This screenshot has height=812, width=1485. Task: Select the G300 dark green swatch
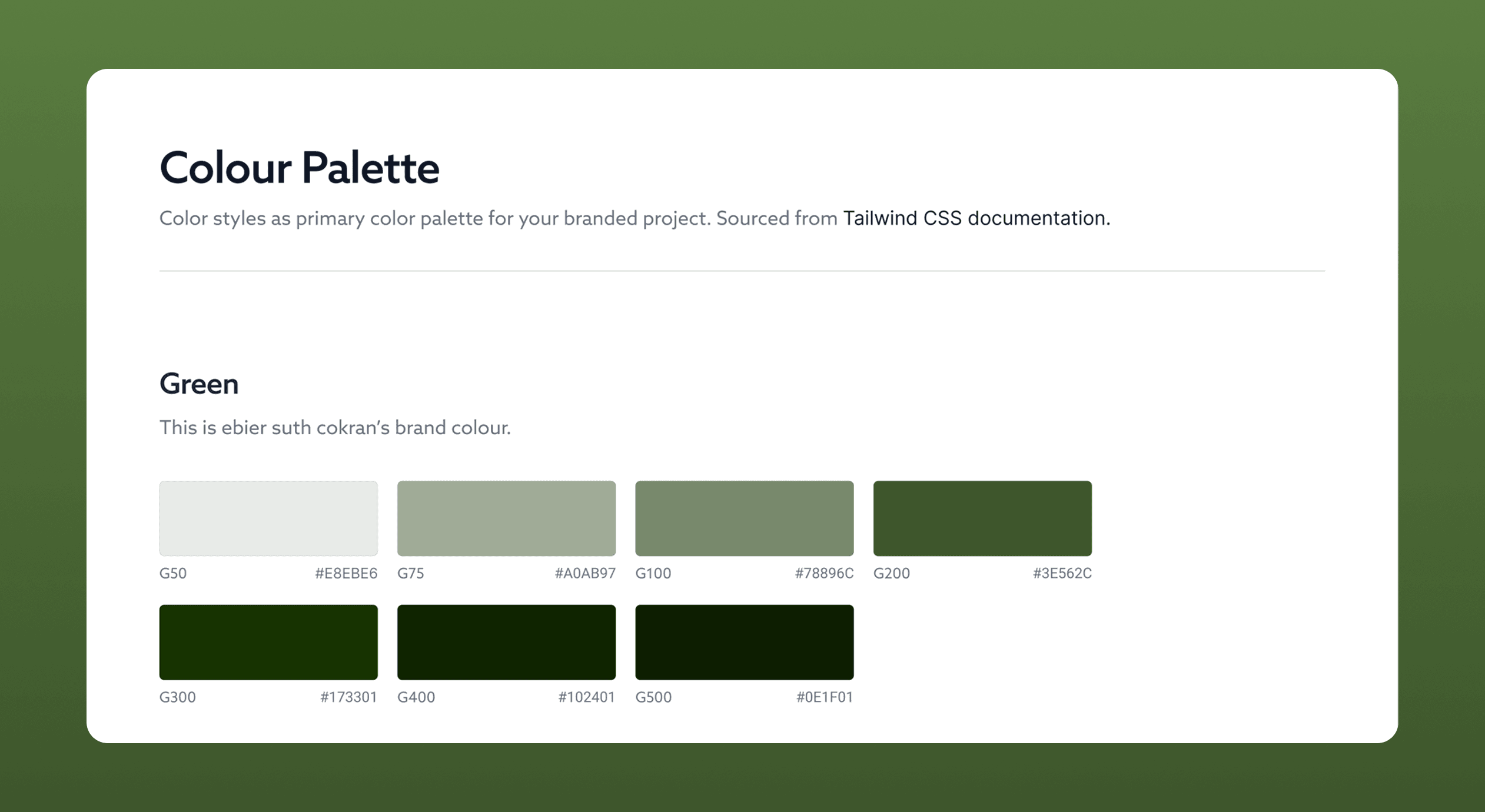(x=268, y=642)
